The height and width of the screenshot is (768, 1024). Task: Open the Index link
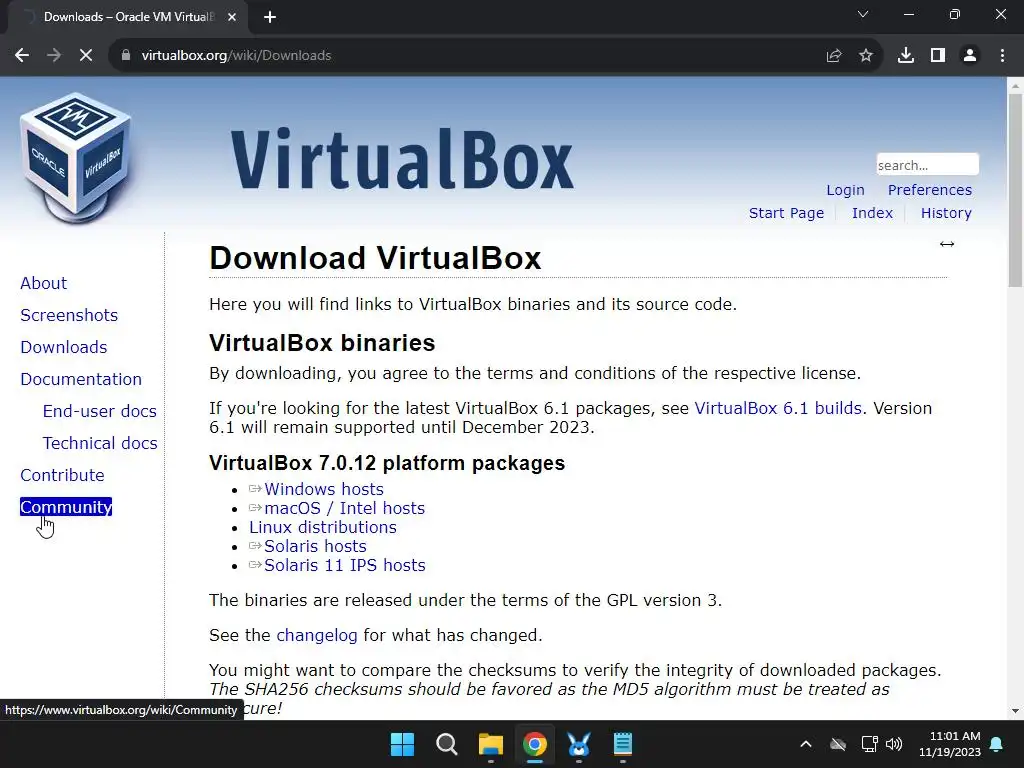[872, 213]
